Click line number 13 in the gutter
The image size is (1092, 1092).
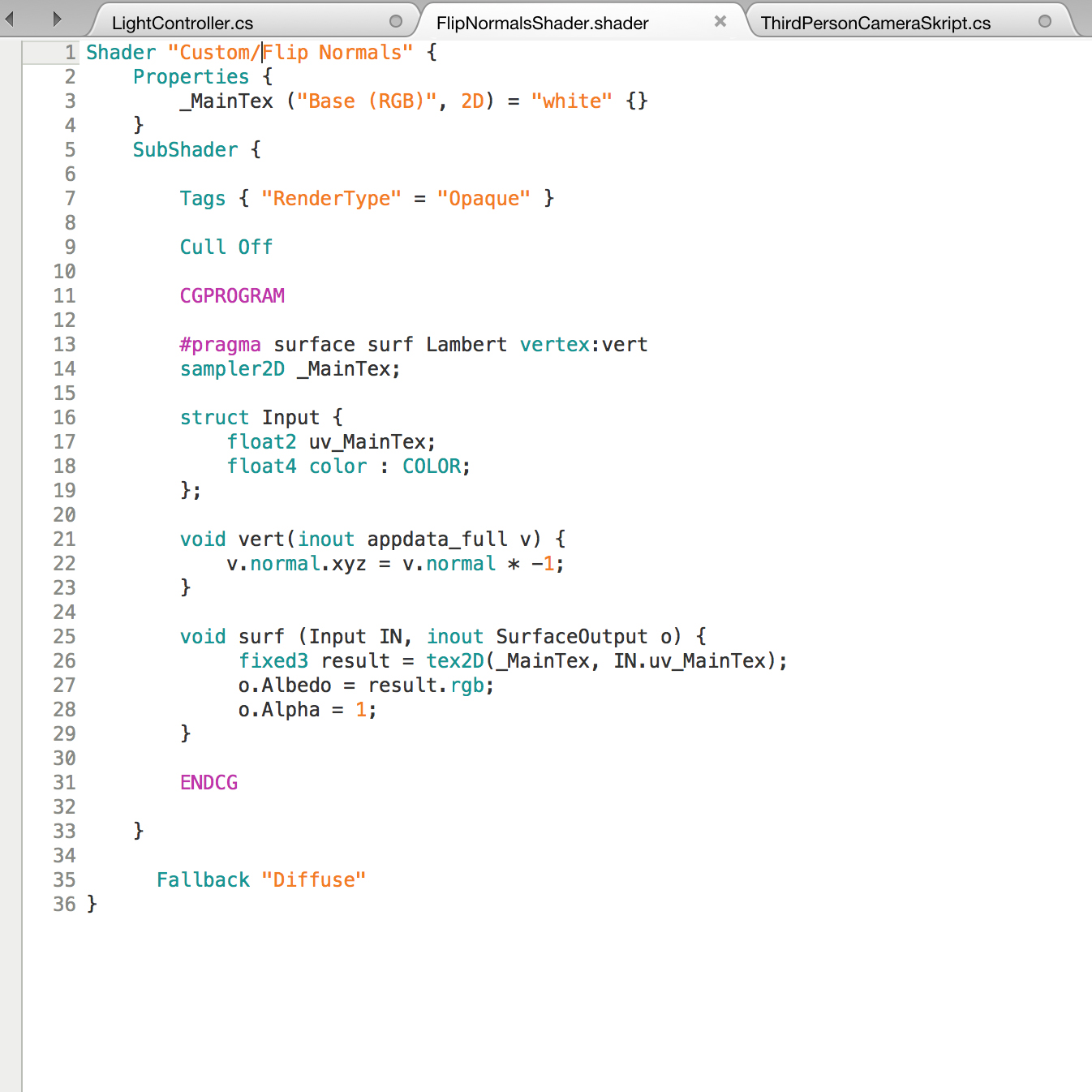(x=65, y=345)
